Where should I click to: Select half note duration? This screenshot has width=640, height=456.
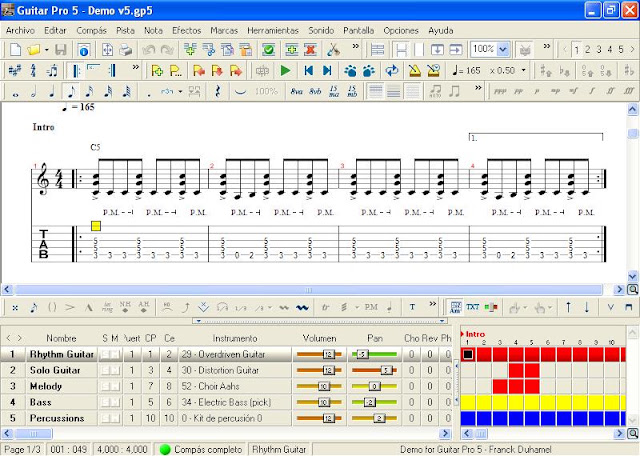pyautogui.click(x=33, y=92)
